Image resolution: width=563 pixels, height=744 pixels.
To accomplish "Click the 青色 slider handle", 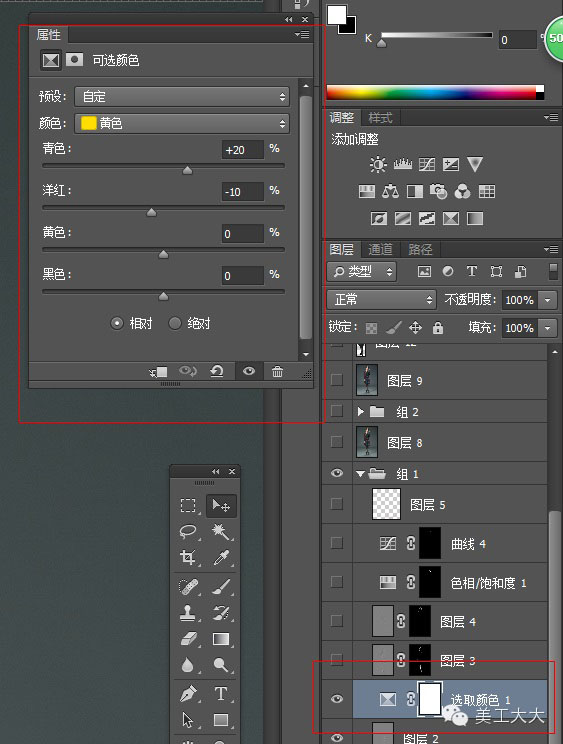I will 187,170.
